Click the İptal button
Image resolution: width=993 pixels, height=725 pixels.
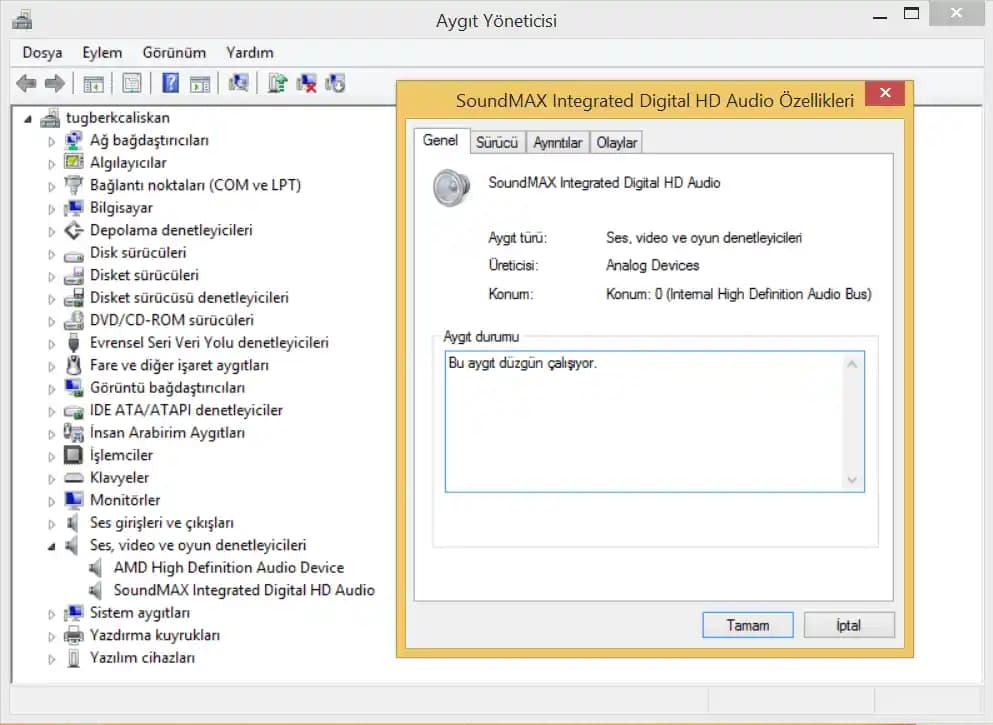[848, 625]
